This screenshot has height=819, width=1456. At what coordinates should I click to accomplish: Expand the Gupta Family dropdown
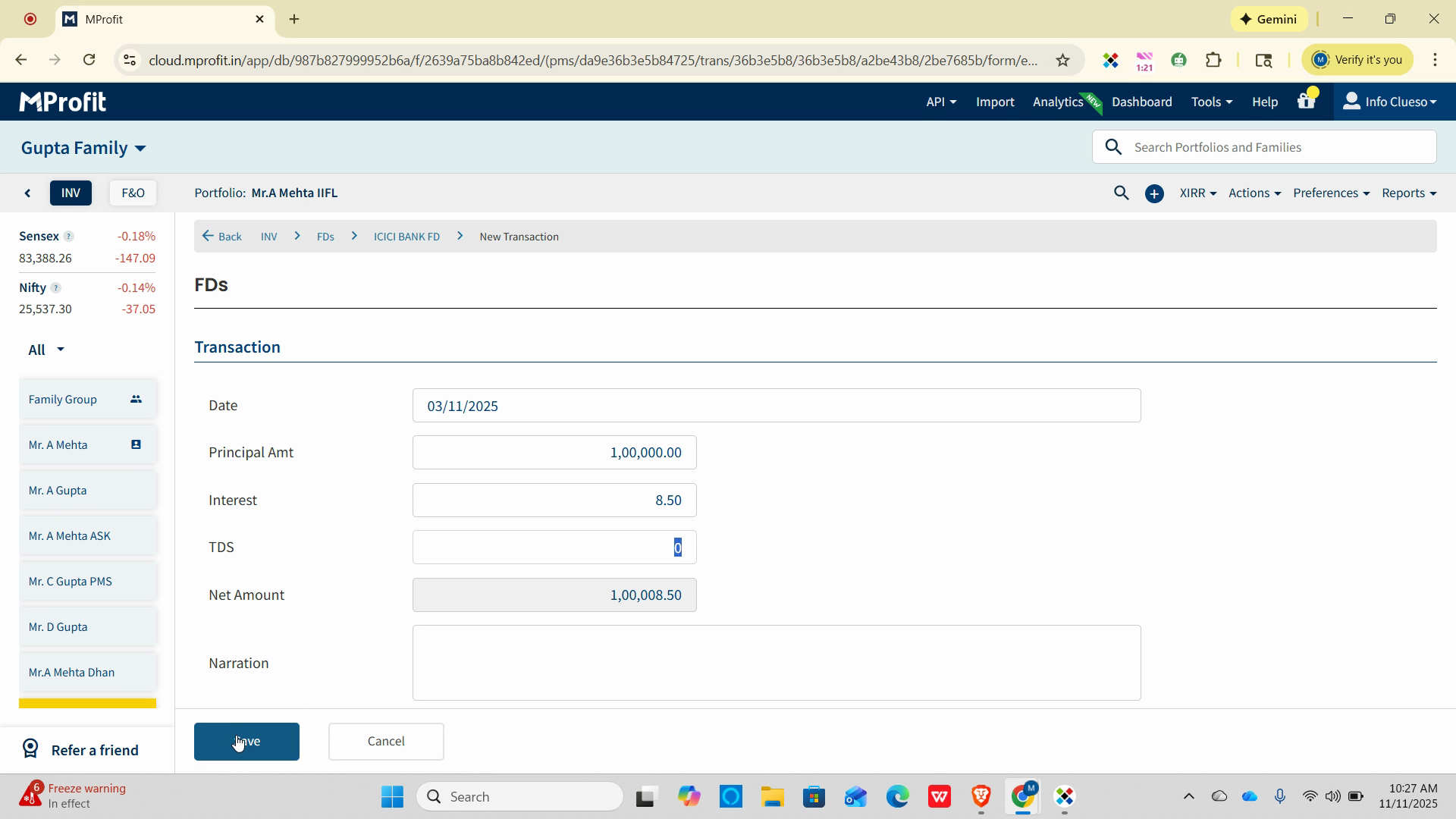tap(83, 148)
